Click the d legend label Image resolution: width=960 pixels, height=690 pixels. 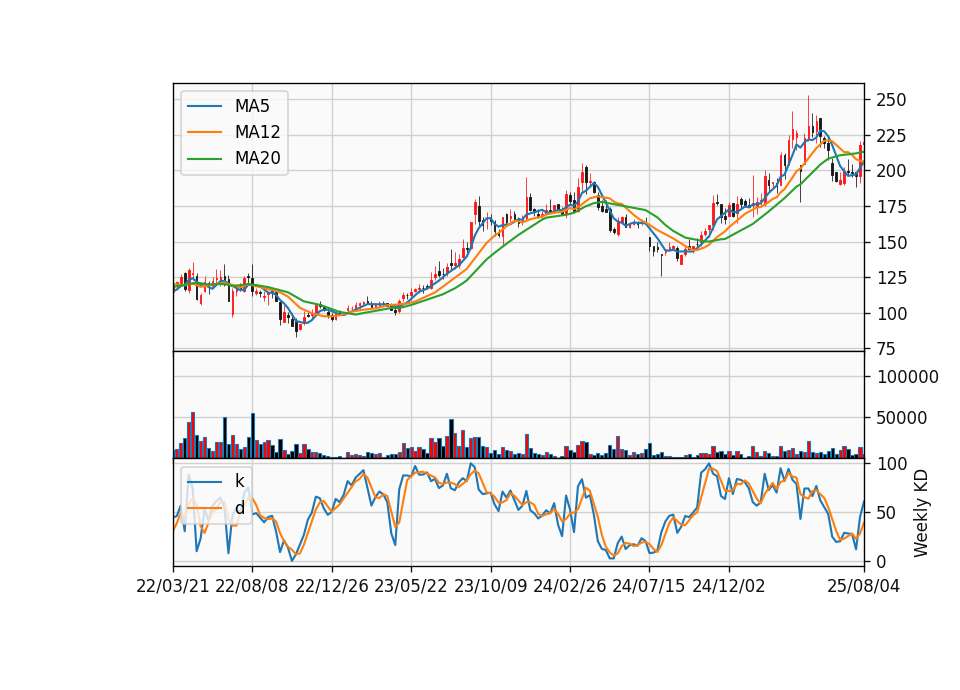239,508
